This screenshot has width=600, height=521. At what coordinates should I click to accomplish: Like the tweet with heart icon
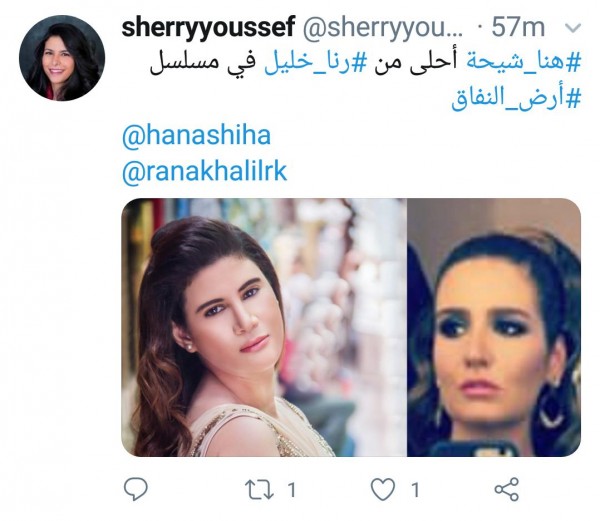[383, 489]
